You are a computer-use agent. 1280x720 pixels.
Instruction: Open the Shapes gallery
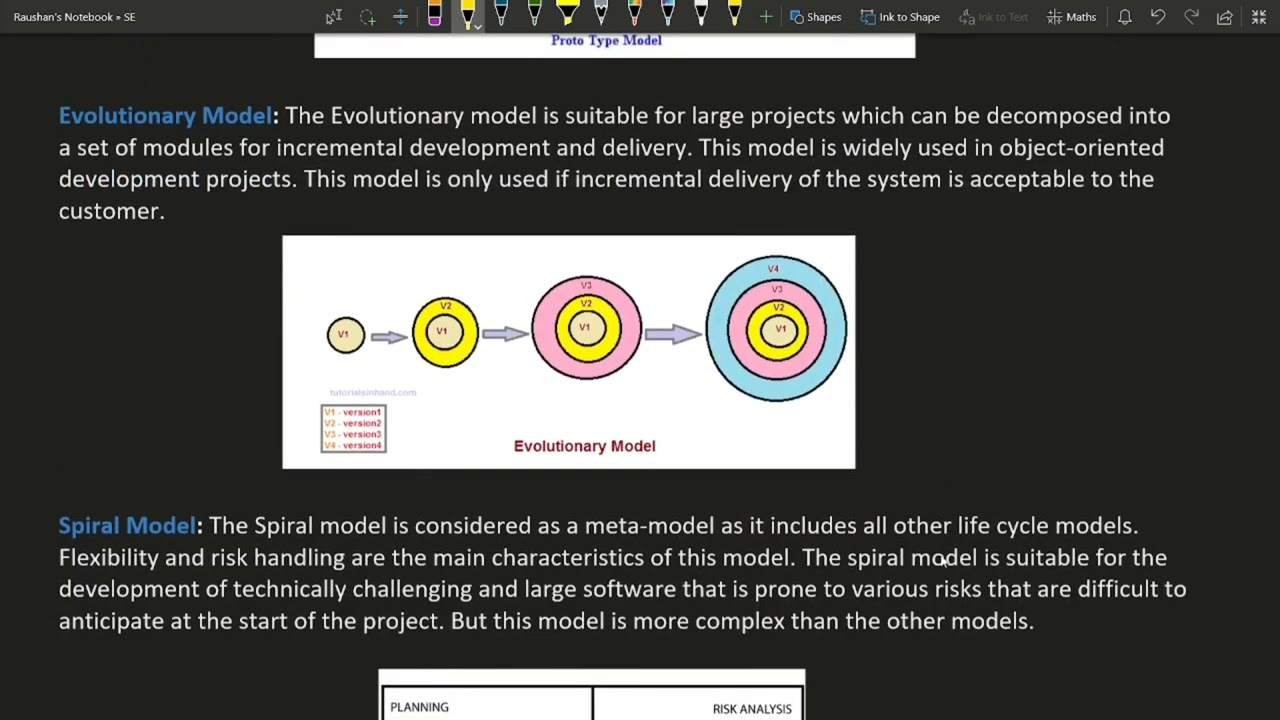815,17
